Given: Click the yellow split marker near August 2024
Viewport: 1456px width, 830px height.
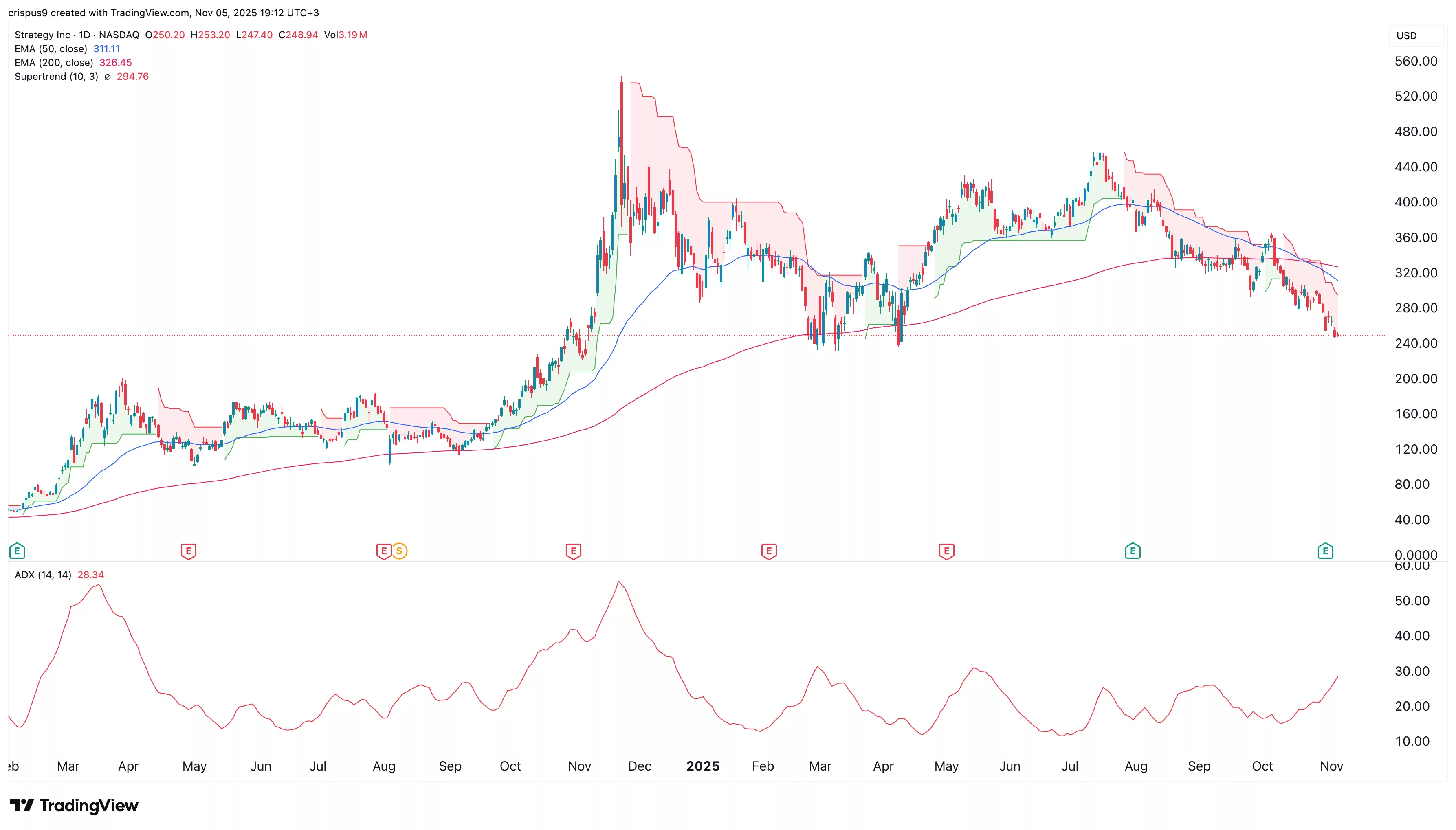Looking at the screenshot, I should pos(399,551).
